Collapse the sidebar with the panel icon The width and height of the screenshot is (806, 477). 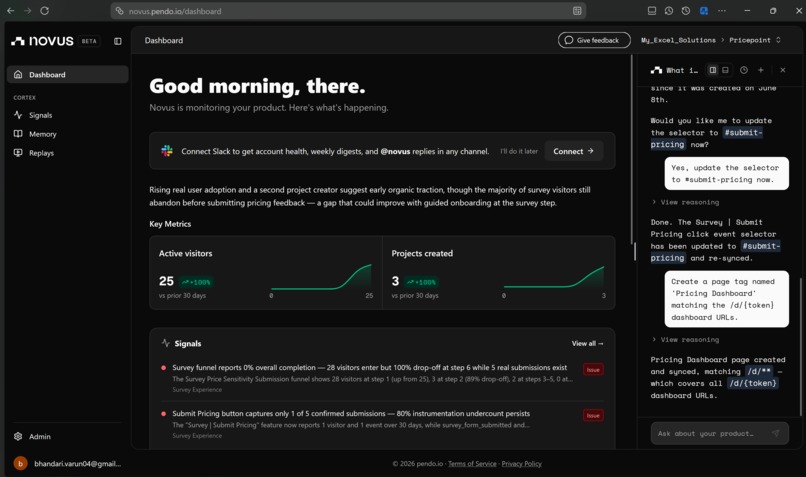pos(118,41)
